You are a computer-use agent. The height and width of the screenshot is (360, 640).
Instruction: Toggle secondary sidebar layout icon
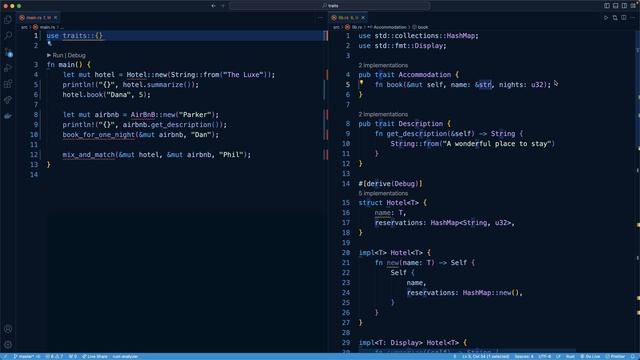pyautogui.click(x=624, y=6)
